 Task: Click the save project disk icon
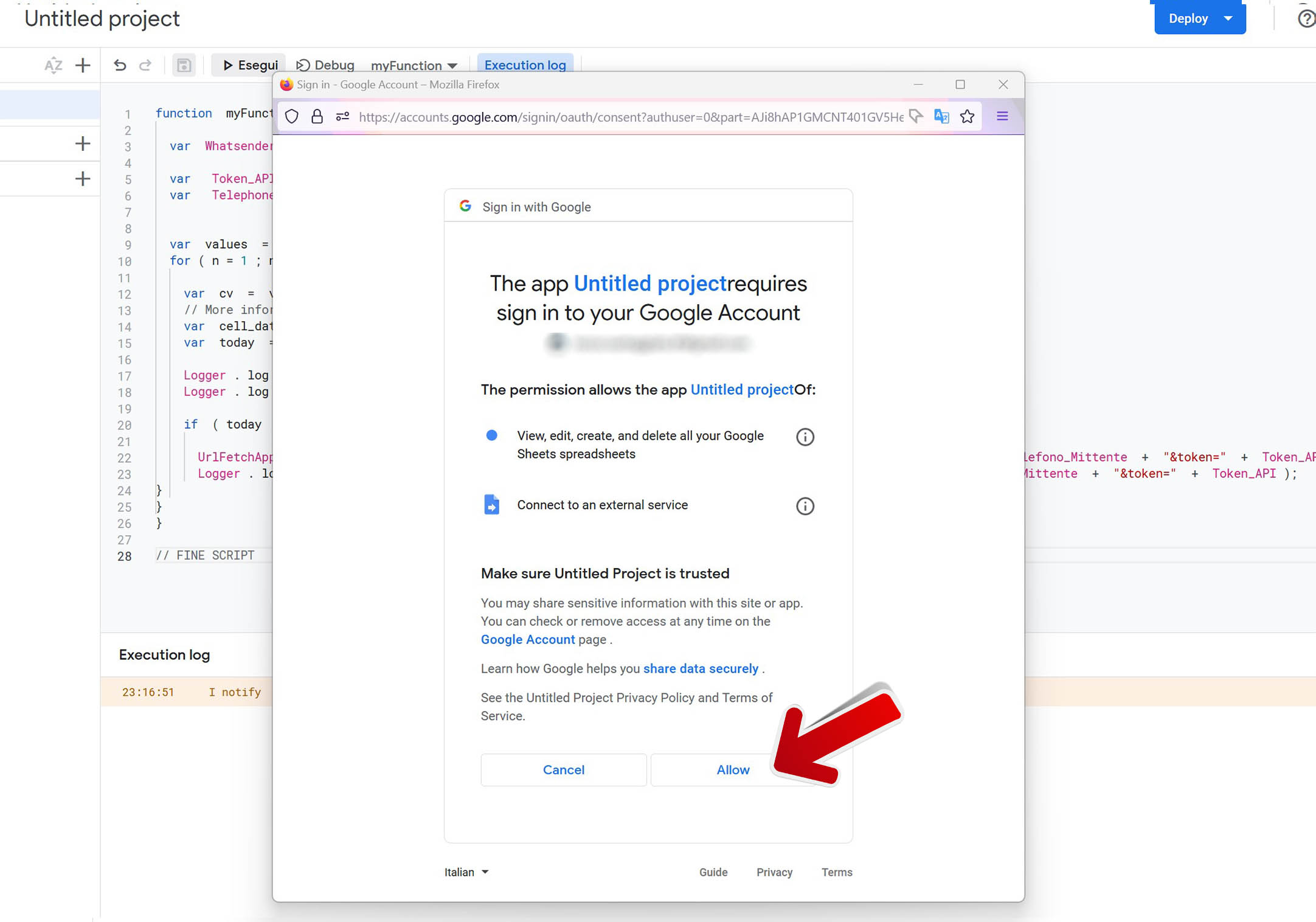click(x=184, y=65)
